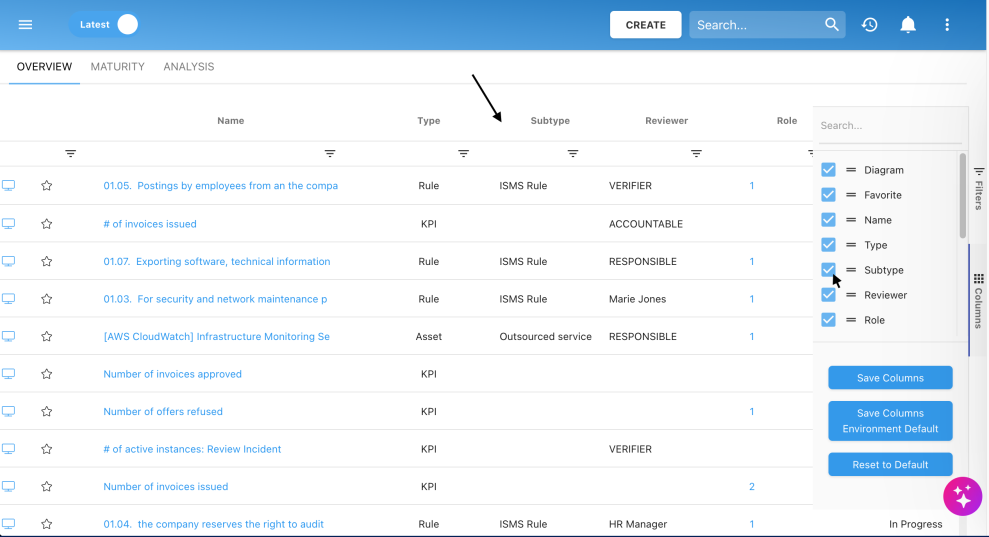Open 'Number of invoices approved' link
This screenshot has height=537, width=989.
coord(172,374)
